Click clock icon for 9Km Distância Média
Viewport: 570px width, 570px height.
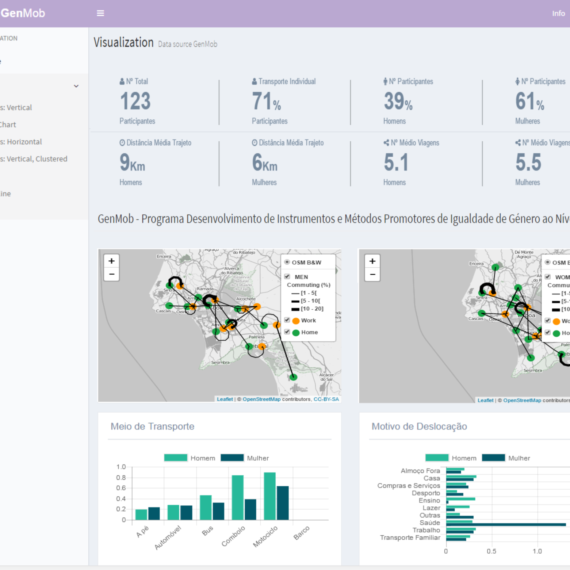click(122, 143)
